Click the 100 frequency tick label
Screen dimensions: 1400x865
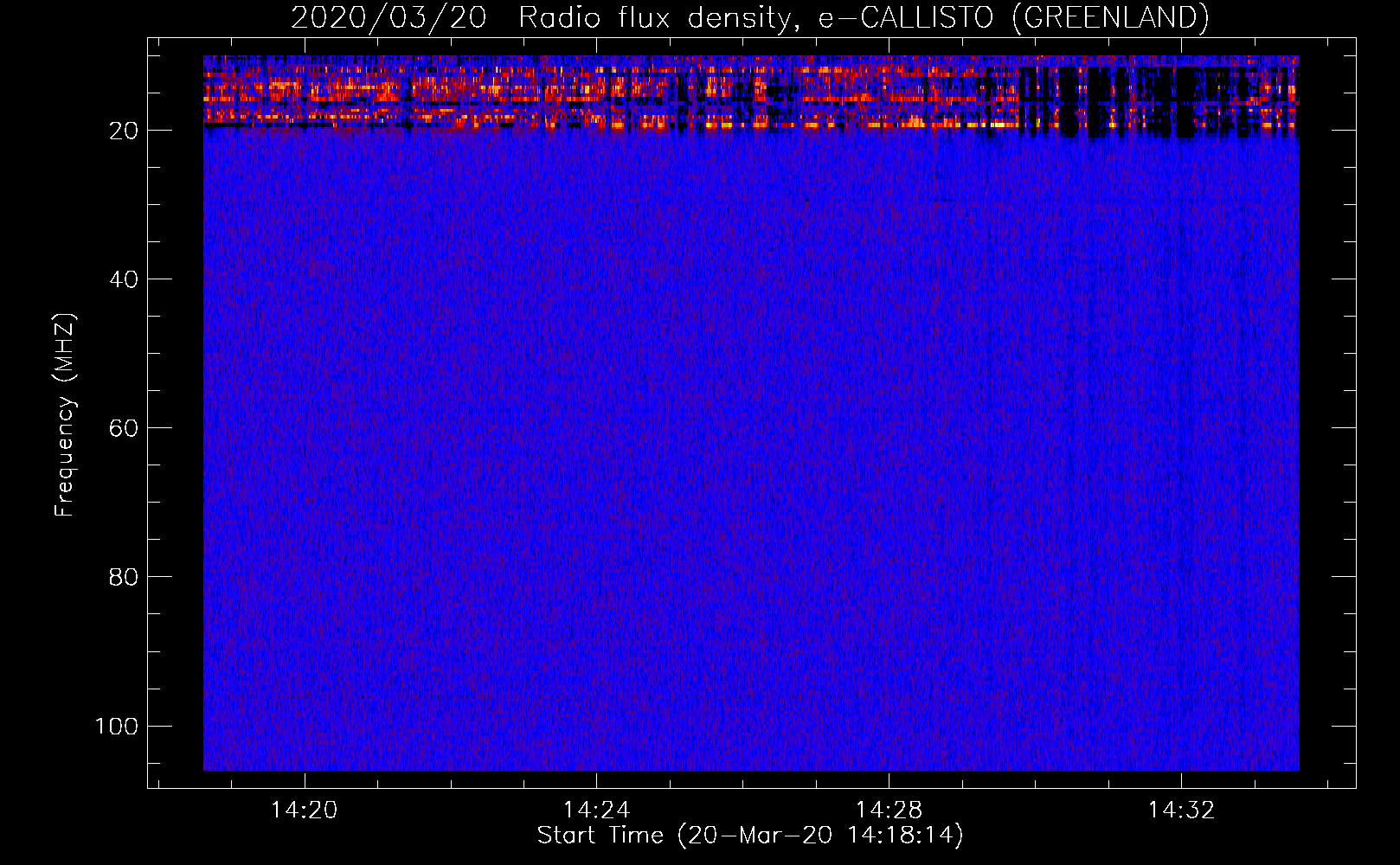tap(117, 726)
